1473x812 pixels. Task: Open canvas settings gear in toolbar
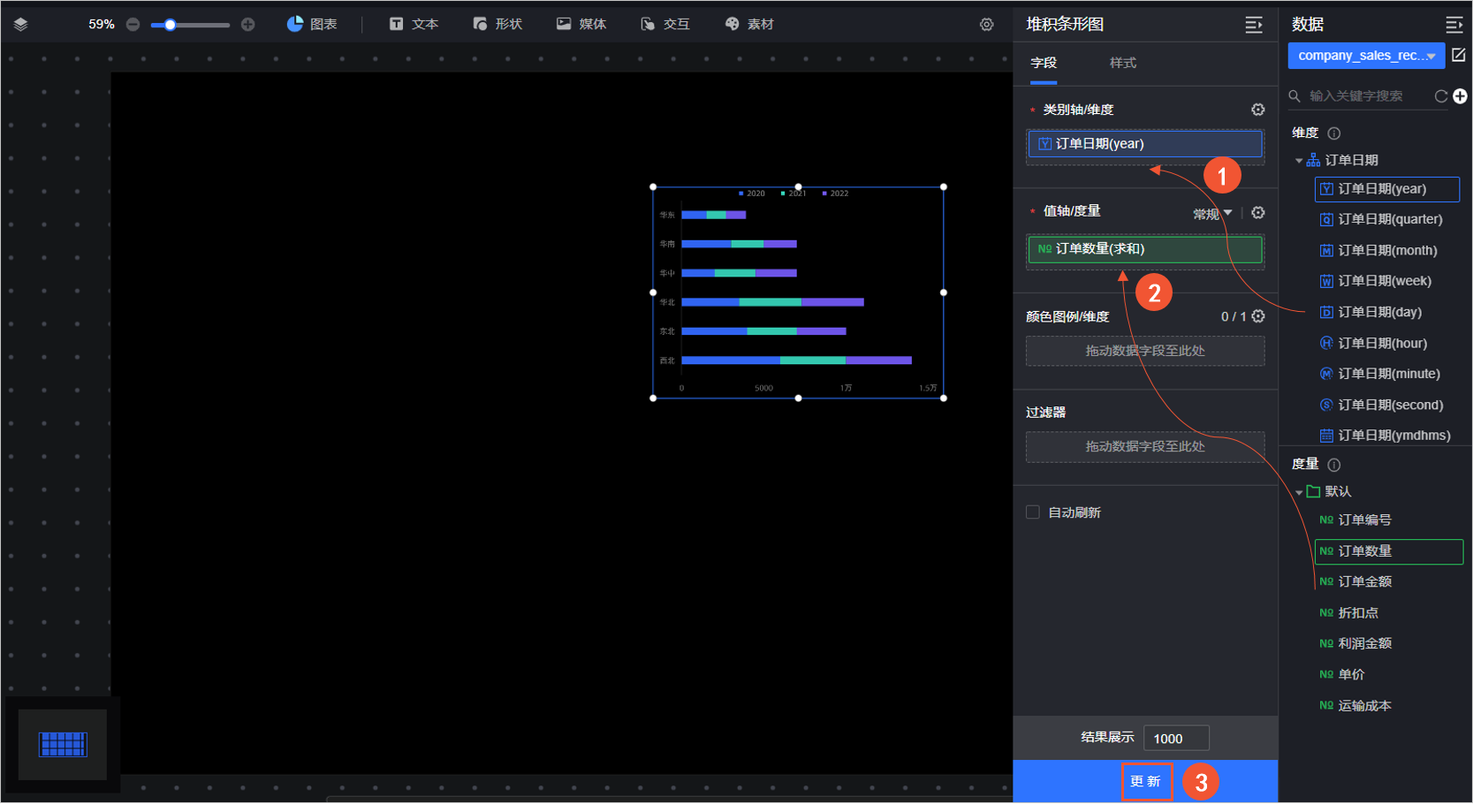987,25
